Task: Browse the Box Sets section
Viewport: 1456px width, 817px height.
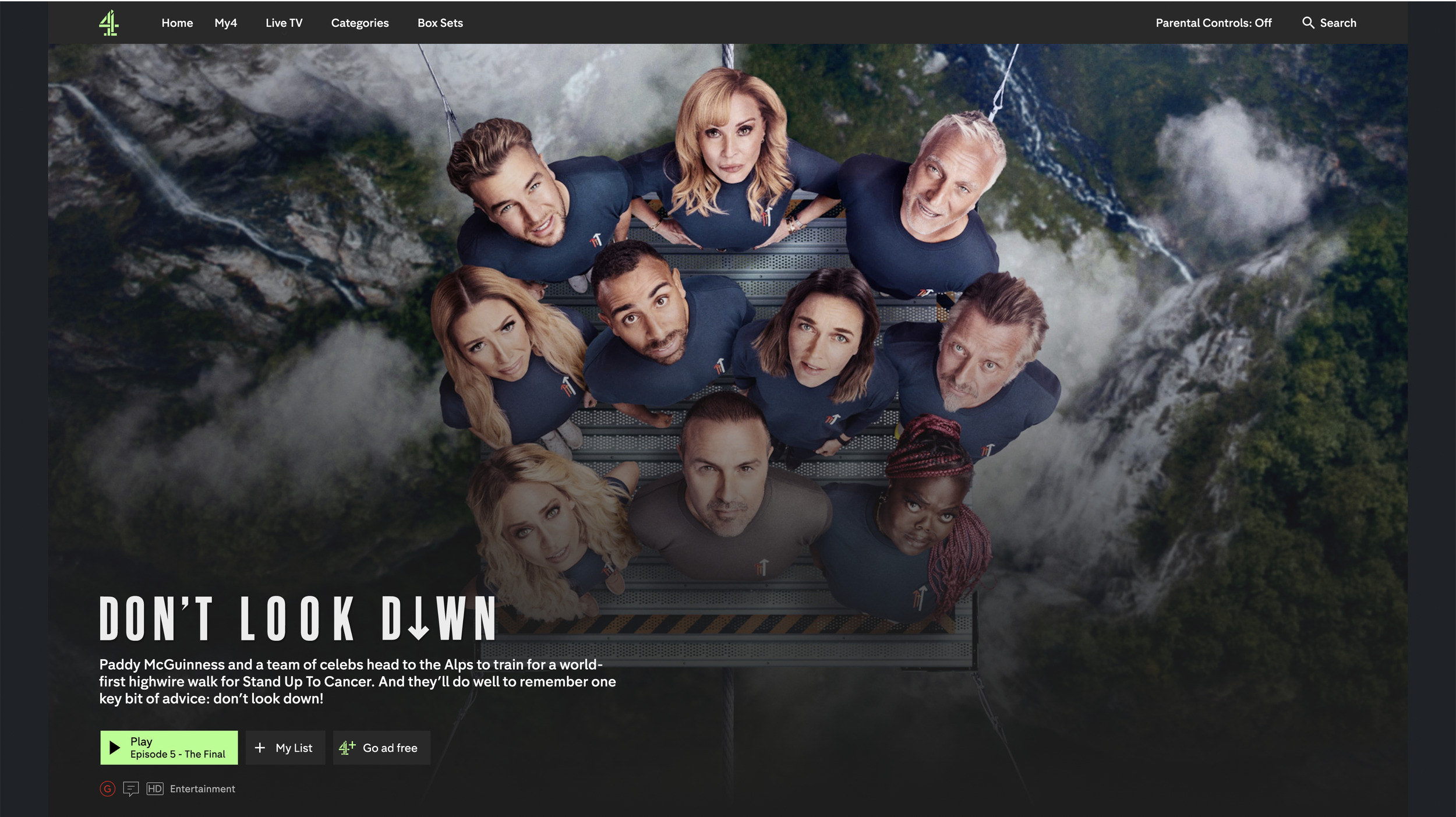Action: point(440,23)
